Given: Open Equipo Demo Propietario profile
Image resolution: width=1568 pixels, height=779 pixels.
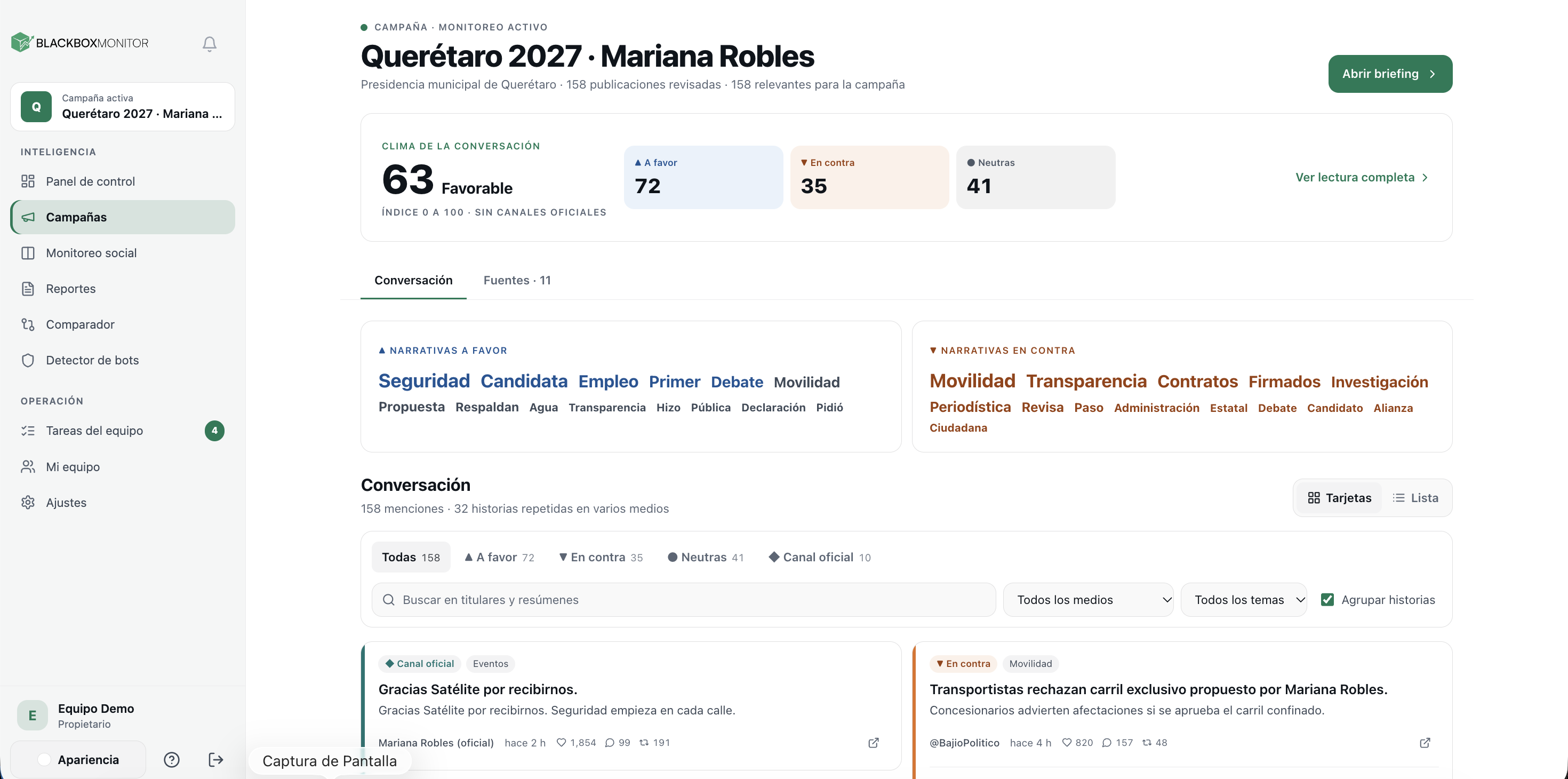Looking at the screenshot, I should 122,715.
